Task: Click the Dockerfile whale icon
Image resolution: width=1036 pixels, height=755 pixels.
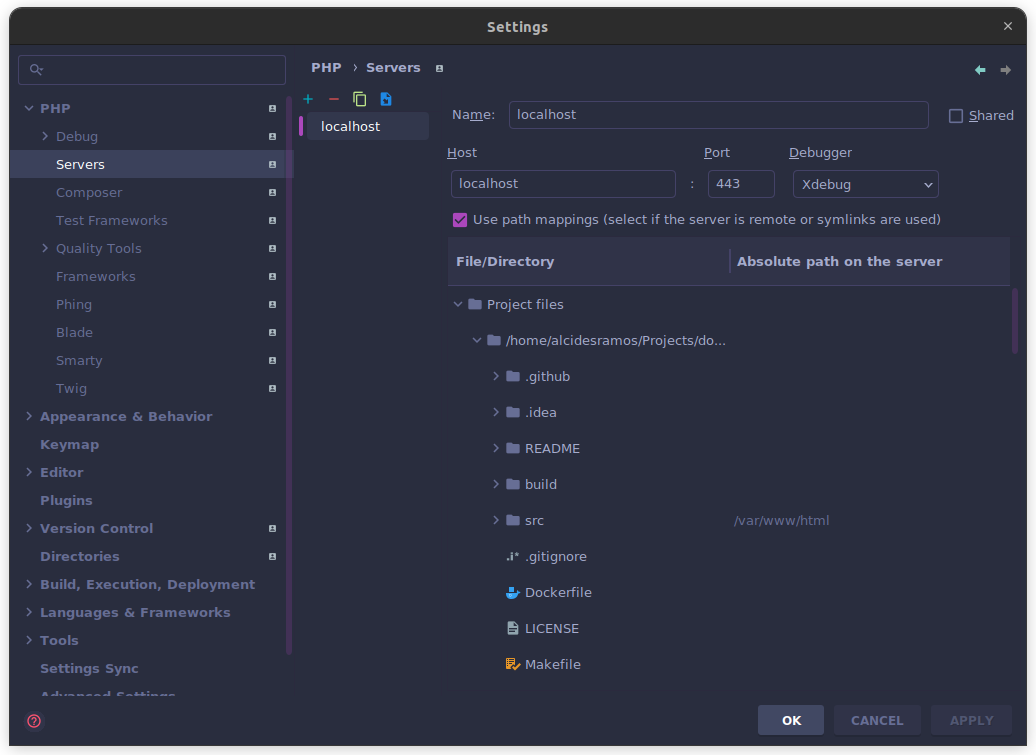Action: coord(513,593)
